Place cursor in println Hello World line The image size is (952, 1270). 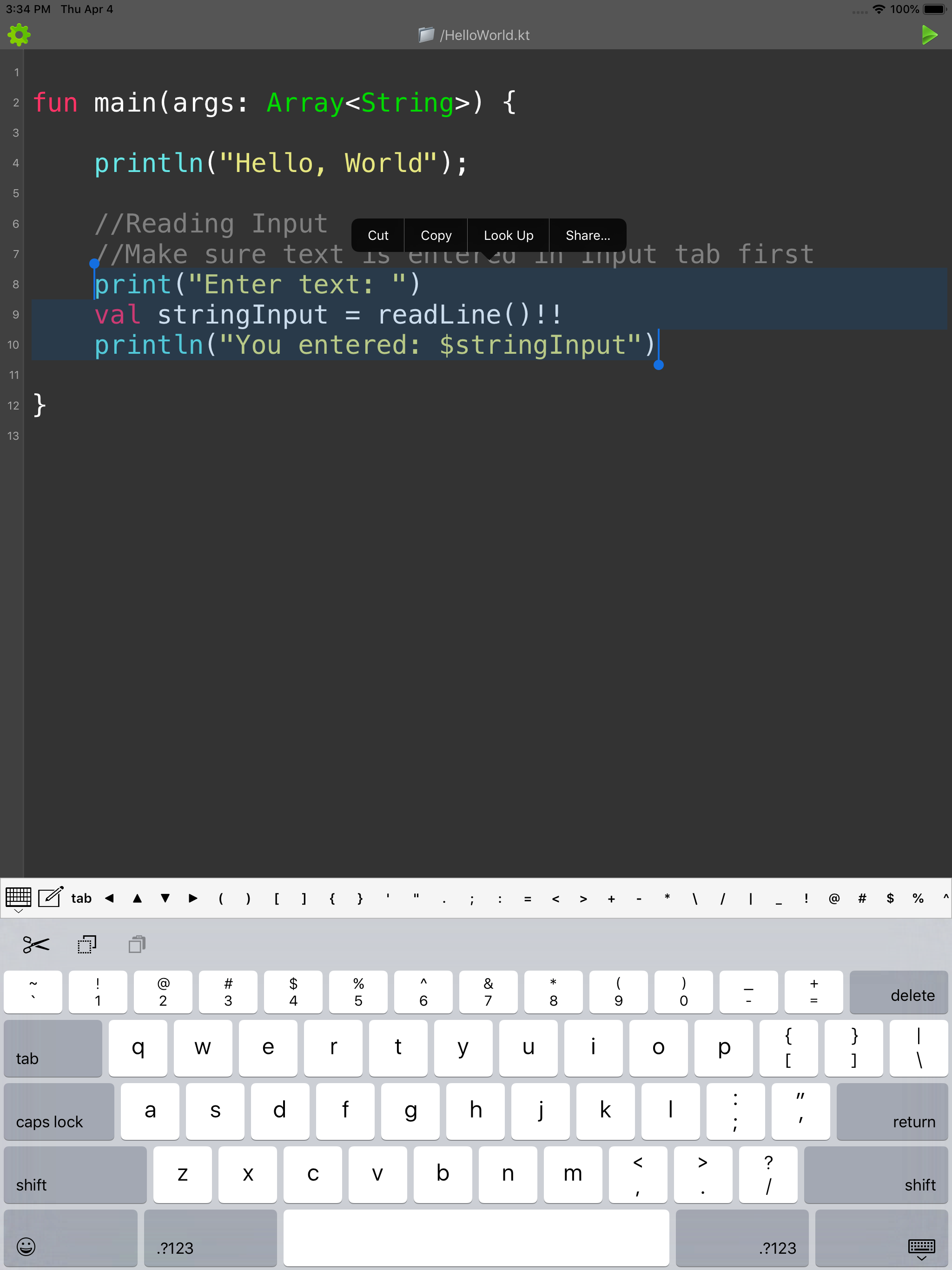(x=281, y=163)
